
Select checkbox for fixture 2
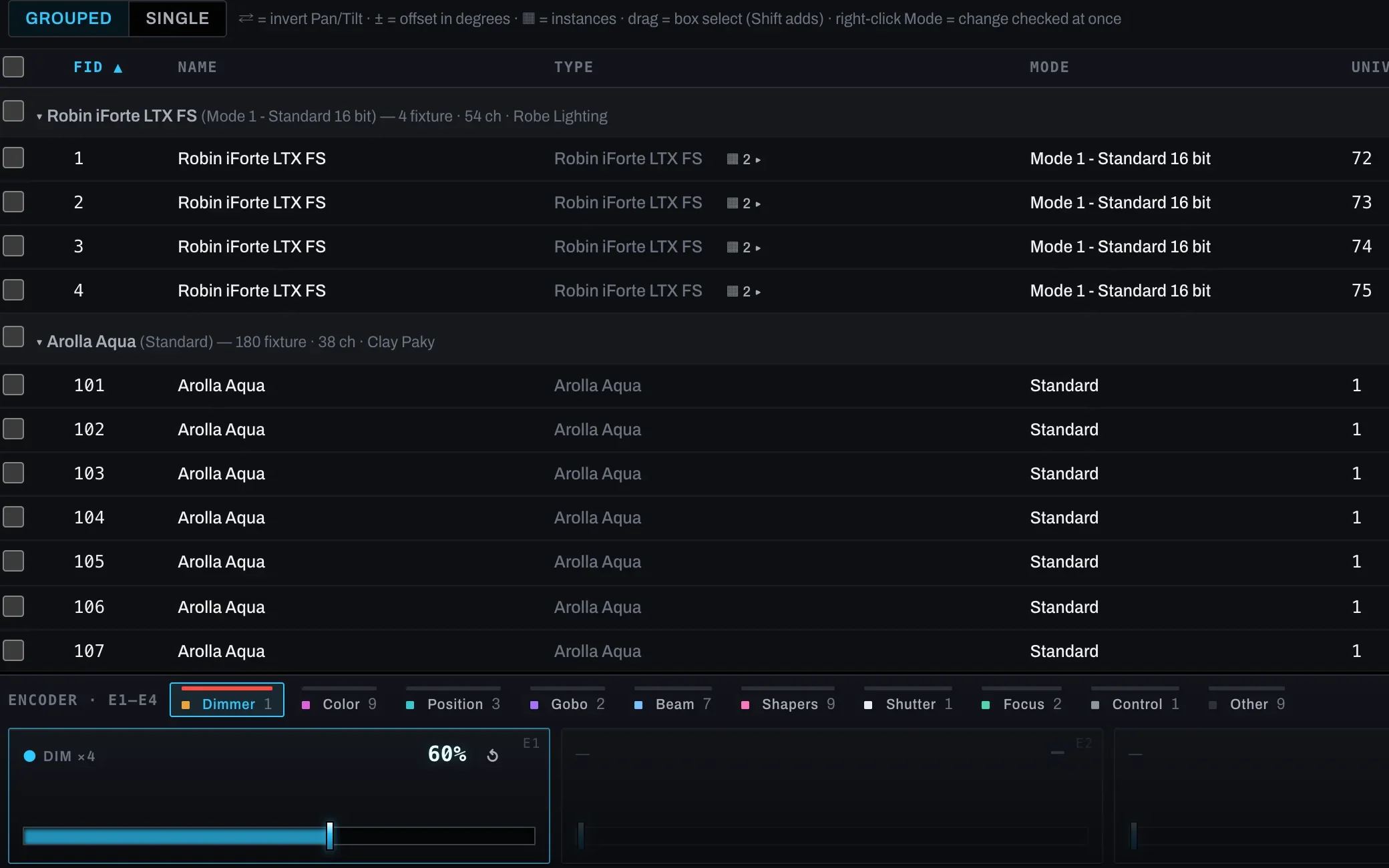[x=13, y=202]
